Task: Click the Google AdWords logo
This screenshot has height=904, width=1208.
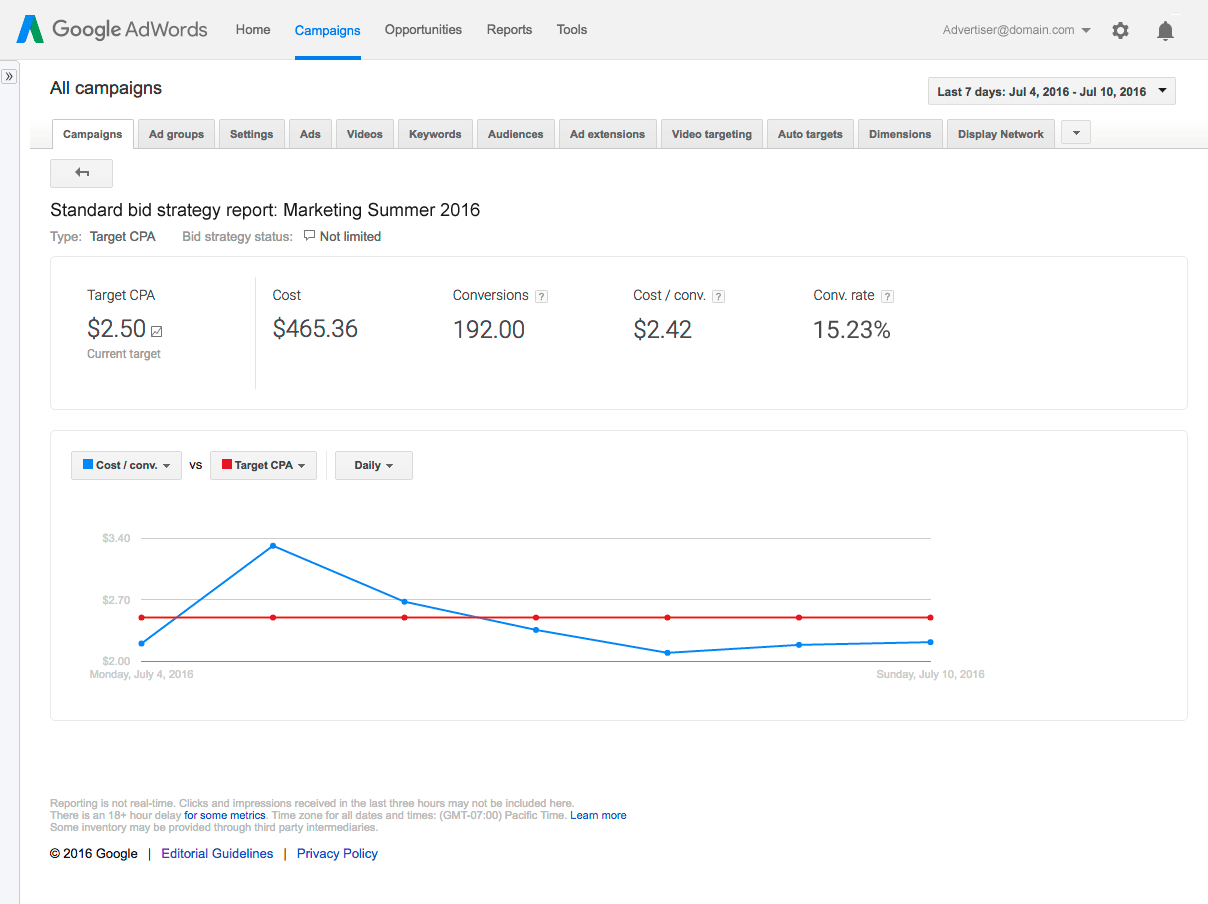Action: [x=110, y=30]
